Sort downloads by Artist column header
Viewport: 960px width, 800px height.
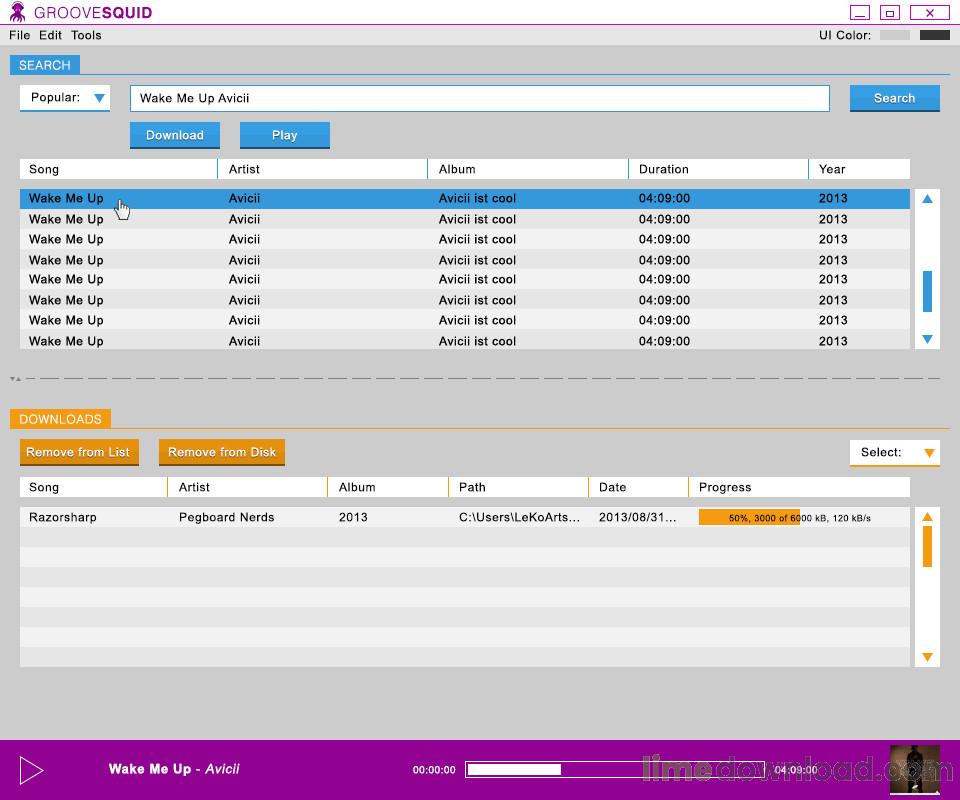247,487
